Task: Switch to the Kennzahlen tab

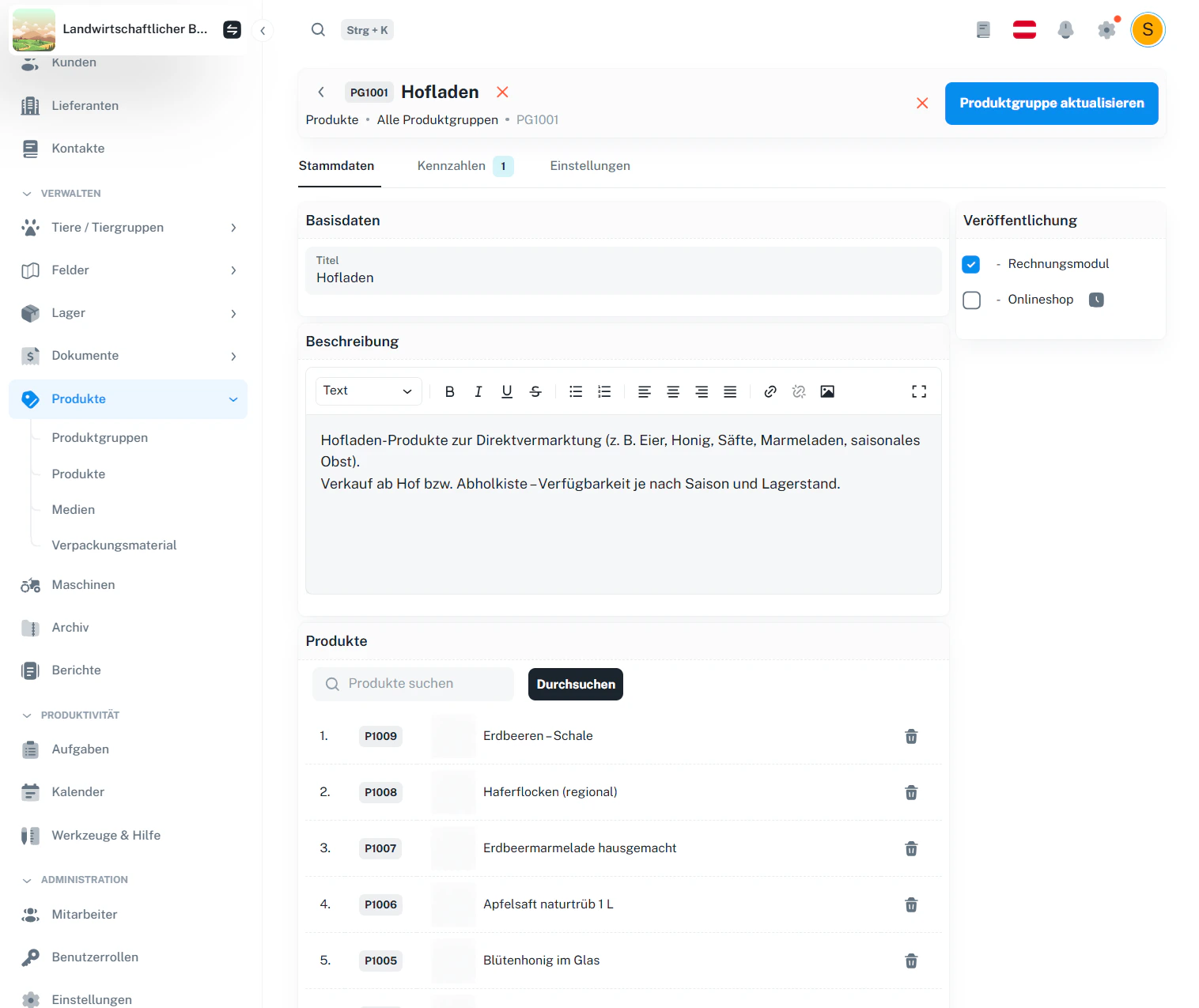Action: tap(465, 166)
